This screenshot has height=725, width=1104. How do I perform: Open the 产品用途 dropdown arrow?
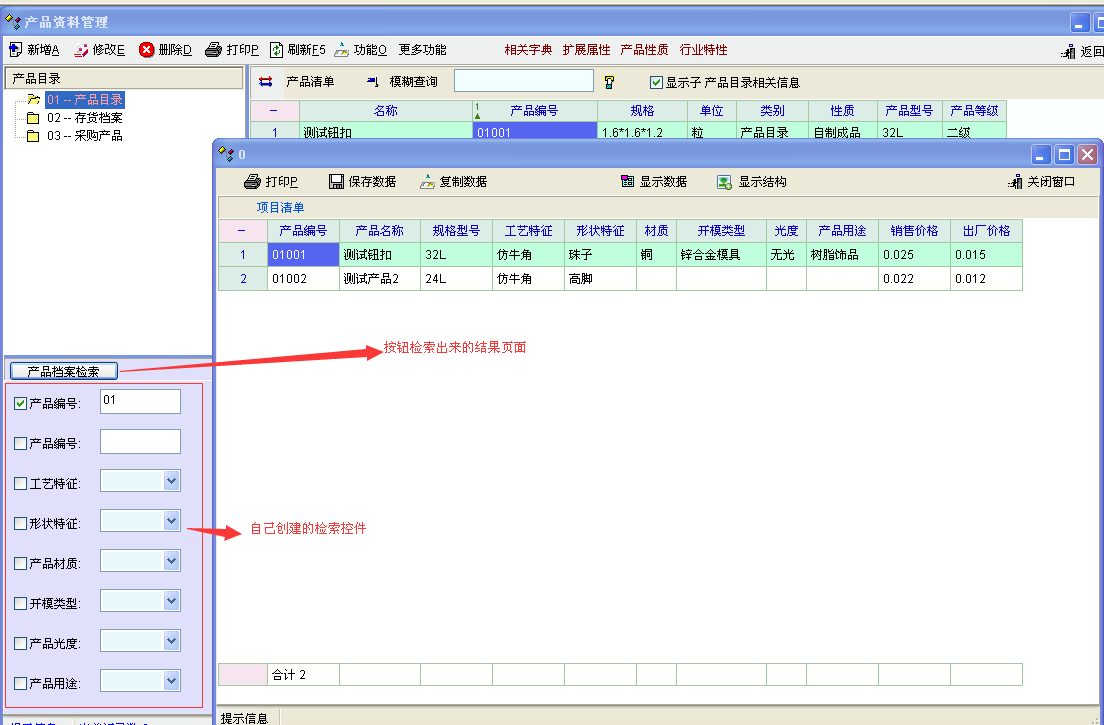coord(171,681)
